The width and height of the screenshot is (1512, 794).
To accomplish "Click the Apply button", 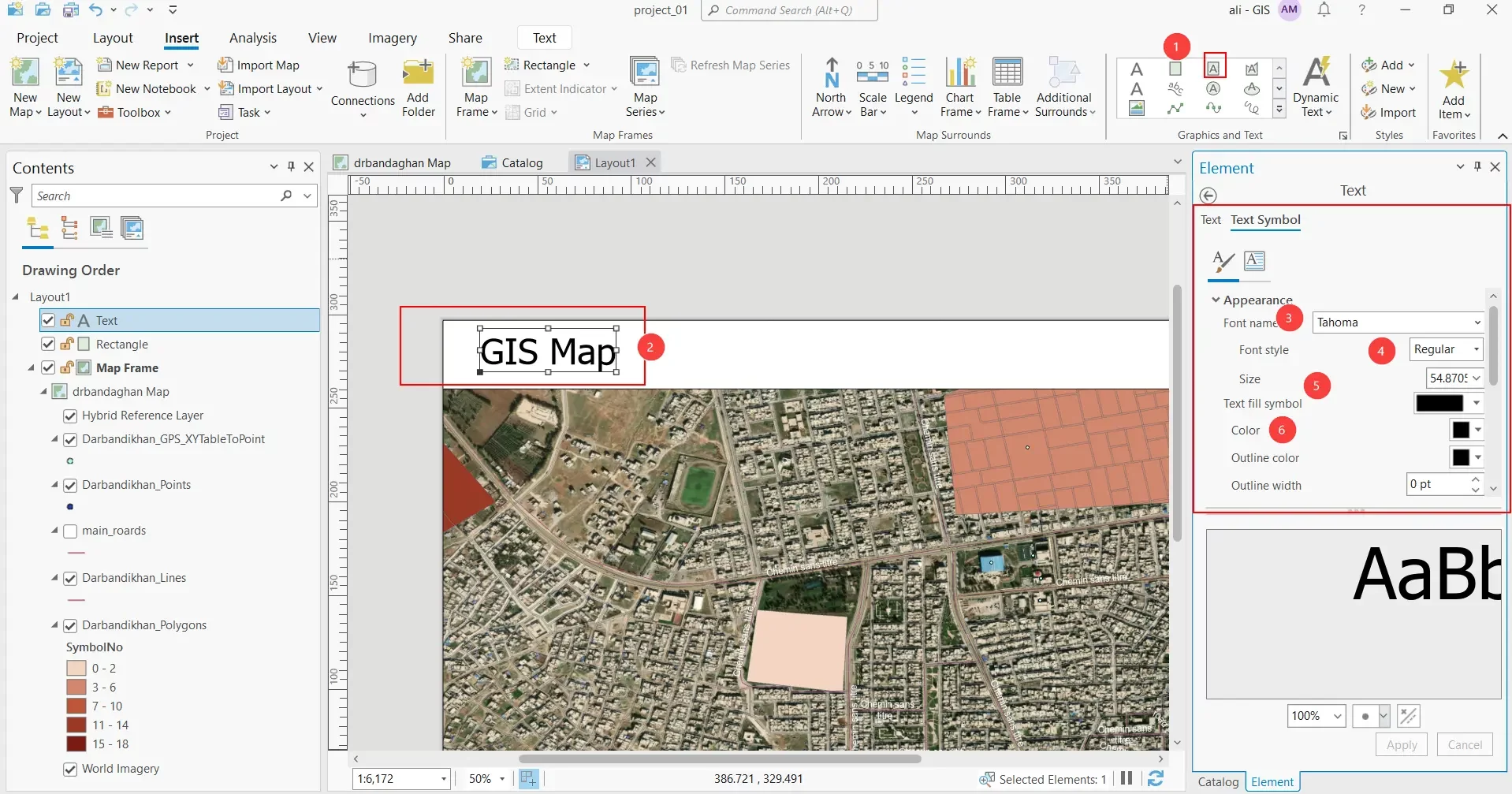I will coord(1402,745).
